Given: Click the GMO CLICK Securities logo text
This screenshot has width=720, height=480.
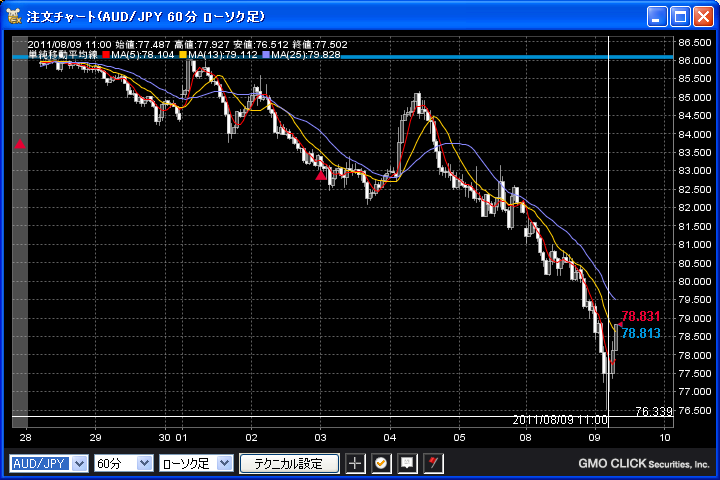Looking at the screenshot, I should [x=643, y=464].
